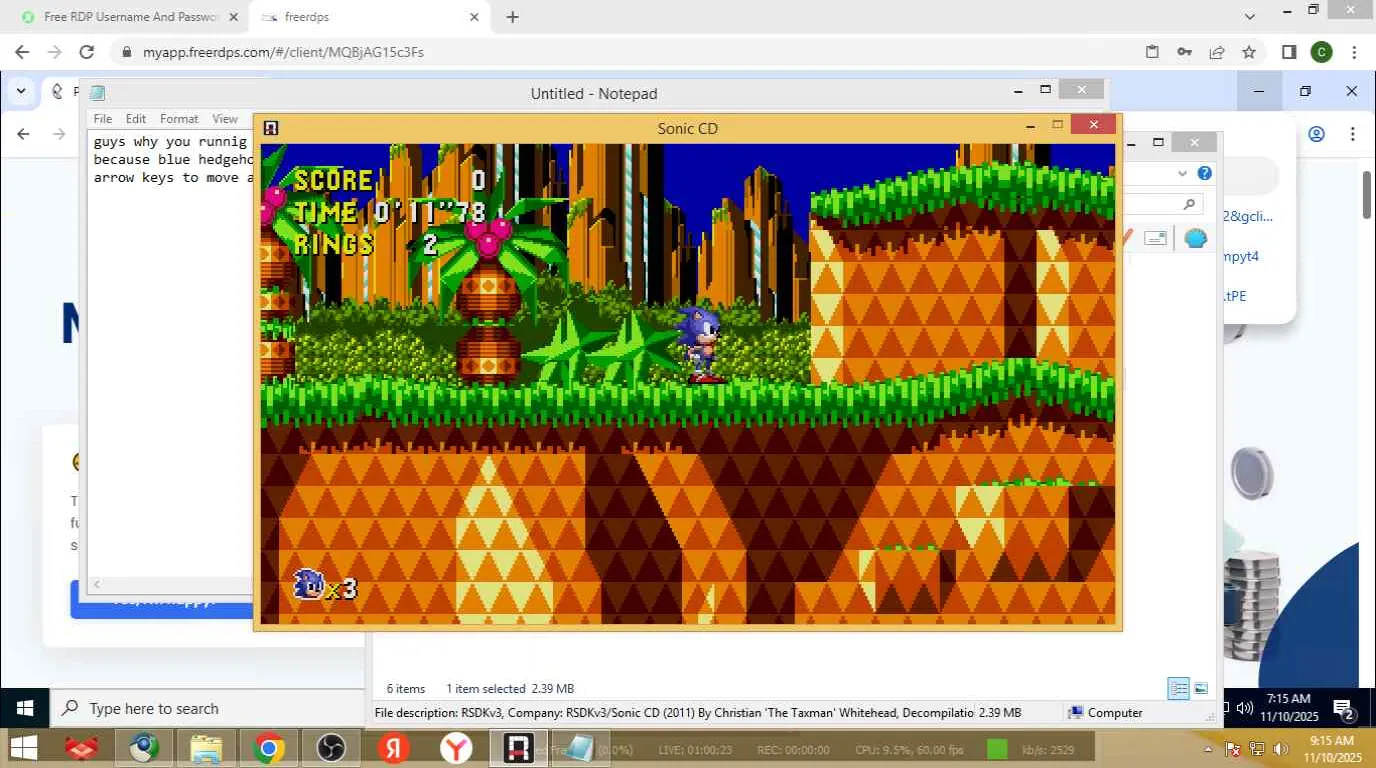This screenshot has width=1376, height=768.
Task: Open Google Chrome from the bottom taskbar
Action: coord(268,748)
